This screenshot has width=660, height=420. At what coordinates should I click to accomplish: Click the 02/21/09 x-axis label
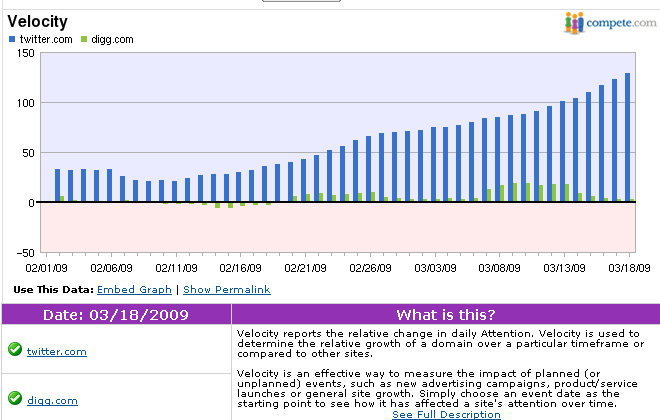pos(305,268)
